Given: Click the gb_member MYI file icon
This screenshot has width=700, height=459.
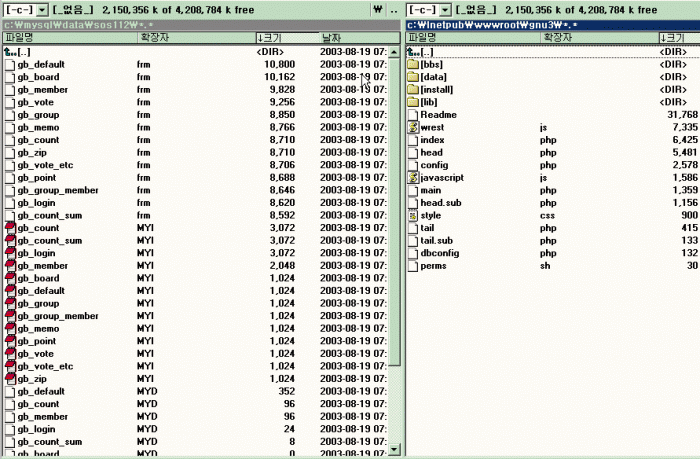Looking at the screenshot, I should (11, 266).
